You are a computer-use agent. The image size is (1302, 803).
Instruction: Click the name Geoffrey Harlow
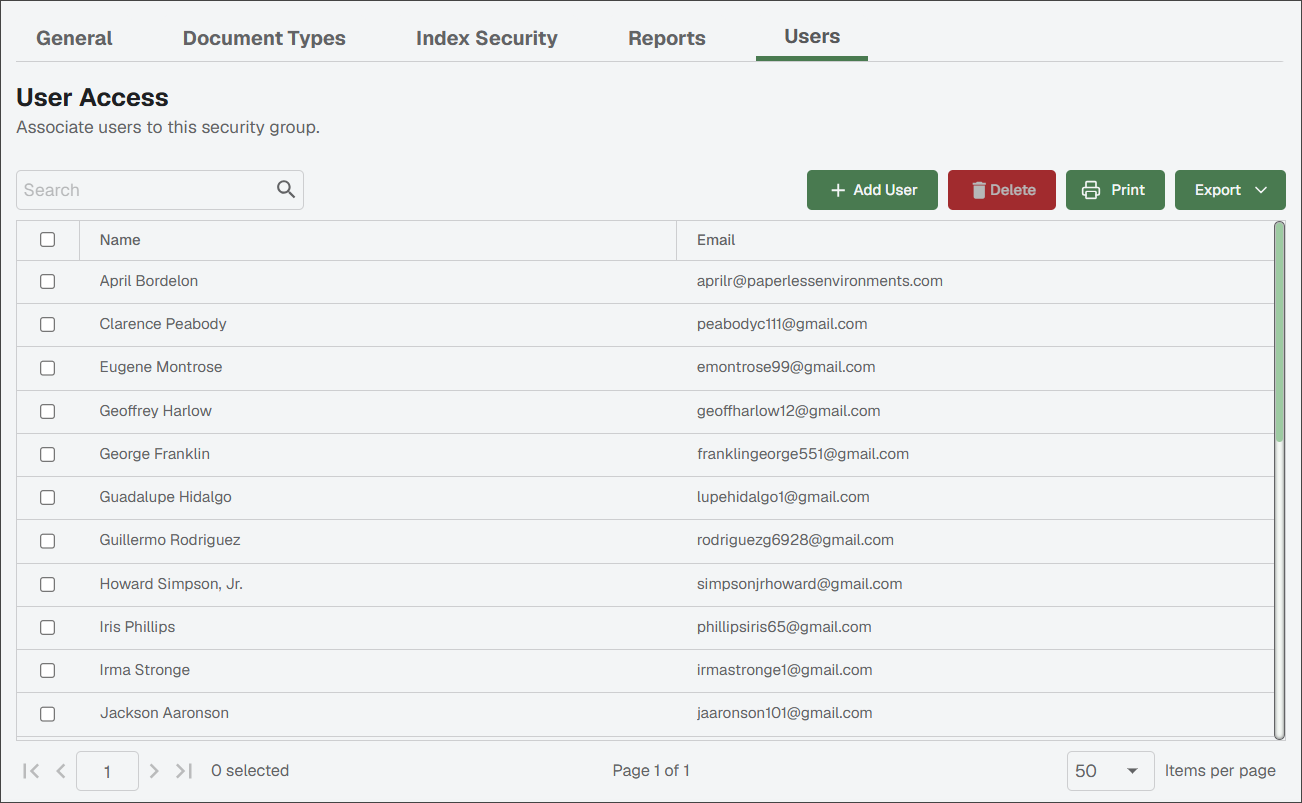pyautogui.click(x=156, y=411)
